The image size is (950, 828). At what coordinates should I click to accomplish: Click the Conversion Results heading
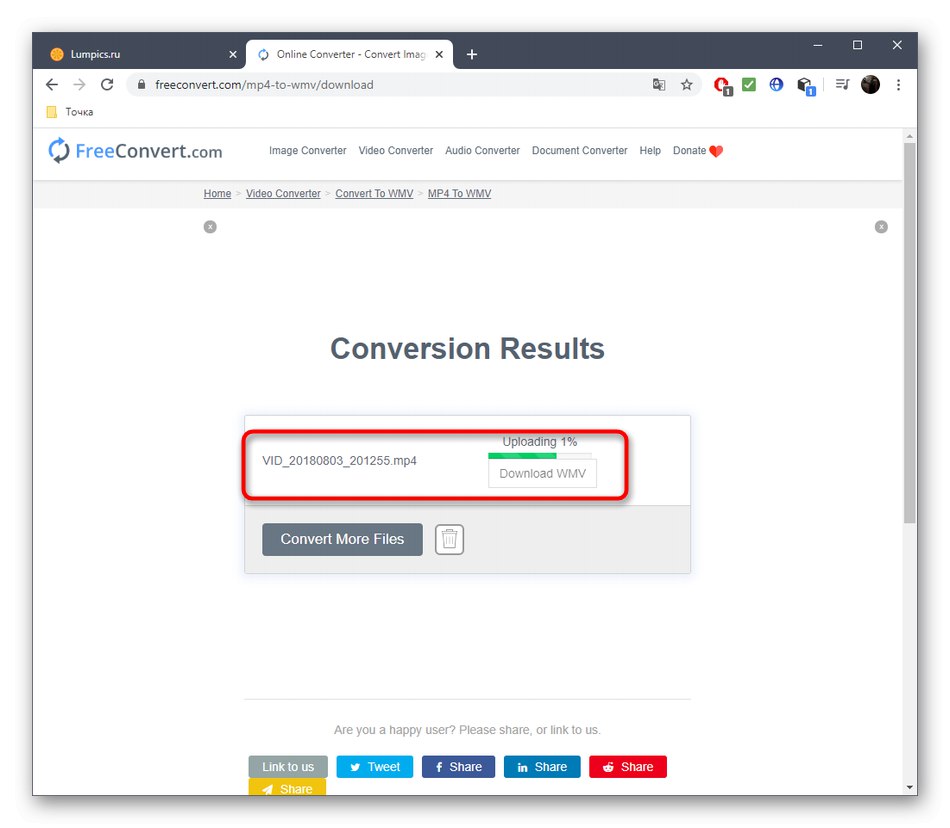pyautogui.click(x=467, y=349)
